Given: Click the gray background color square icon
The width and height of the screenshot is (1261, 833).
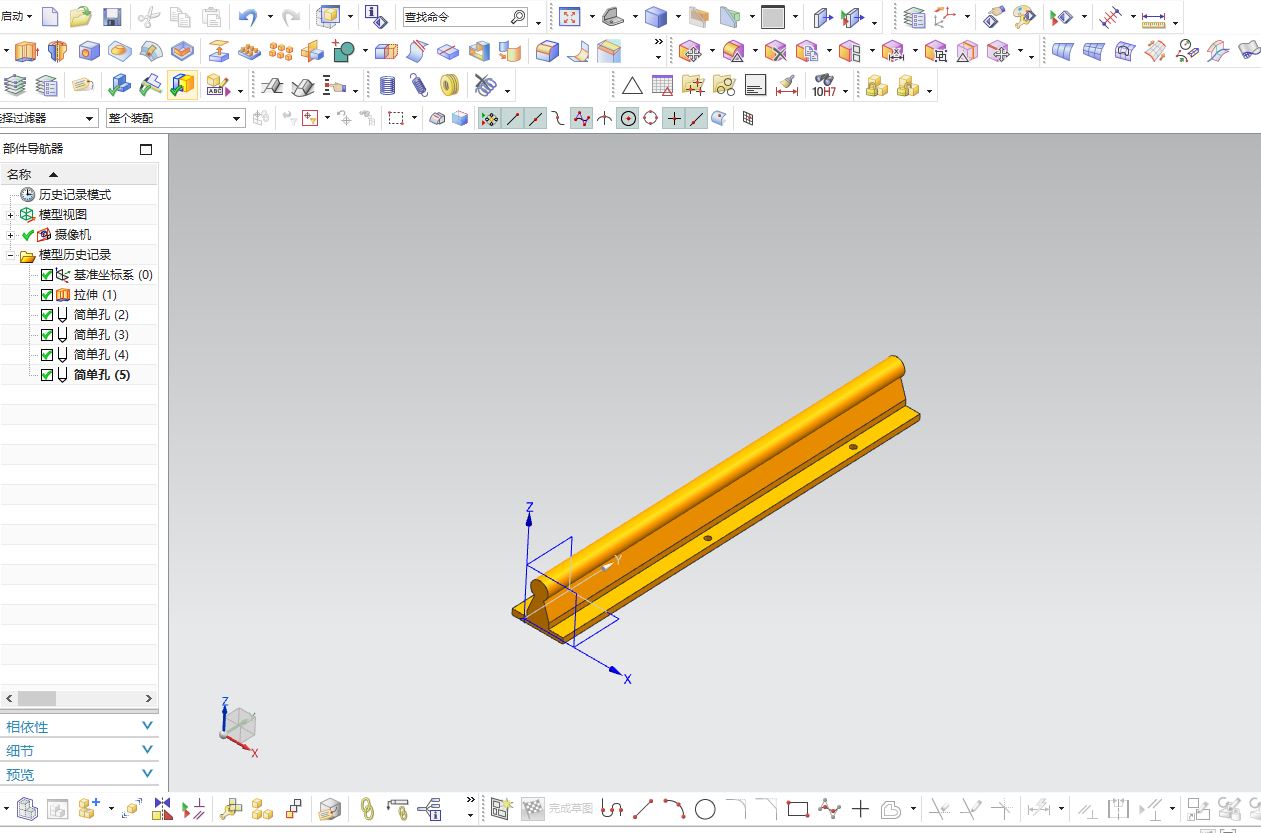Looking at the screenshot, I should [x=773, y=17].
